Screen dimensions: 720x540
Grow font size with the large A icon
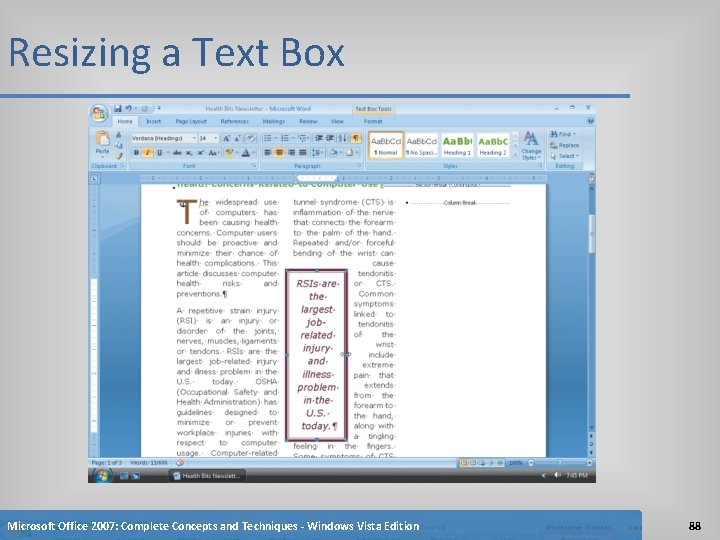(x=226, y=138)
